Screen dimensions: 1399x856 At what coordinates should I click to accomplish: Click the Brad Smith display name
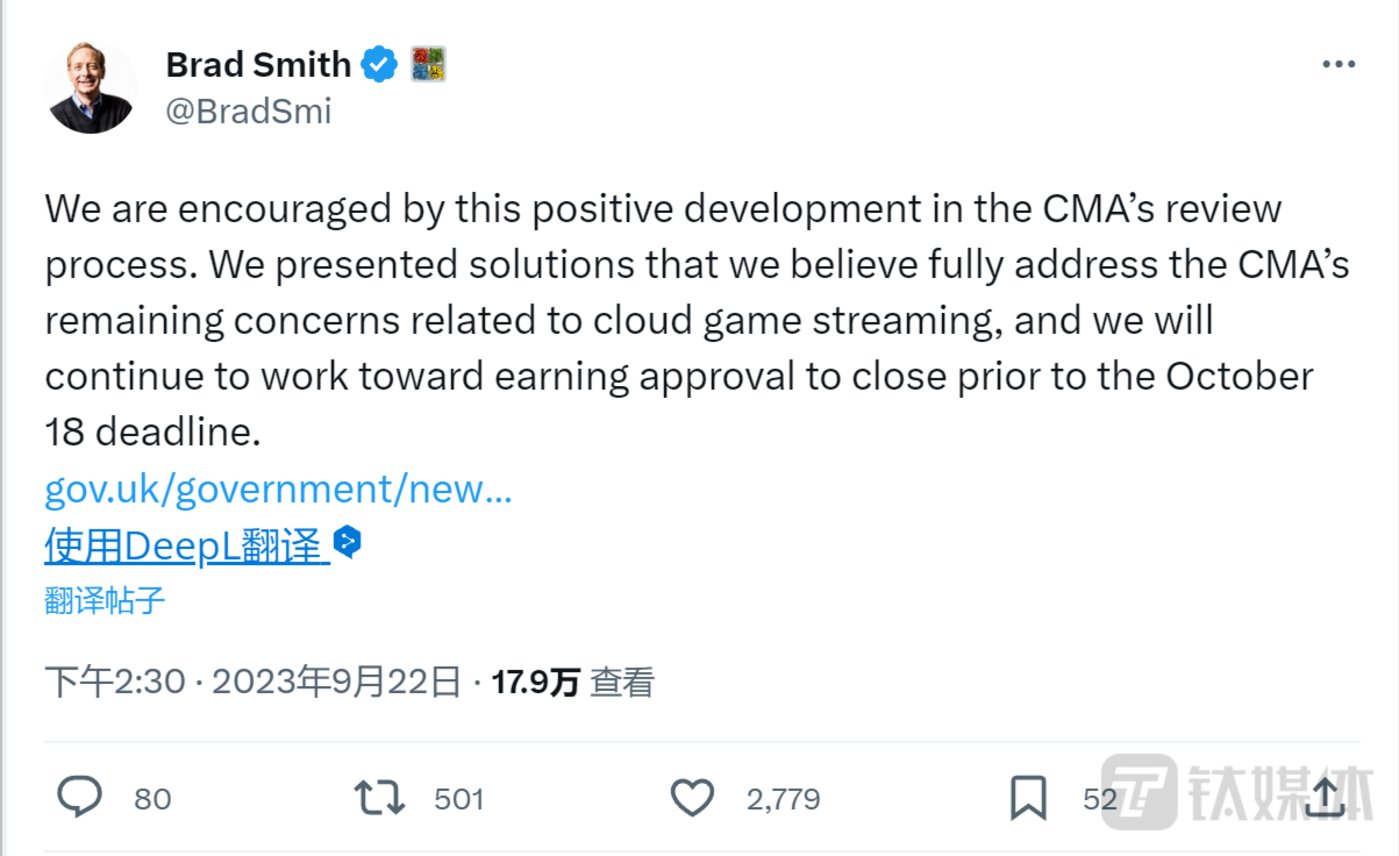click(258, 65)
